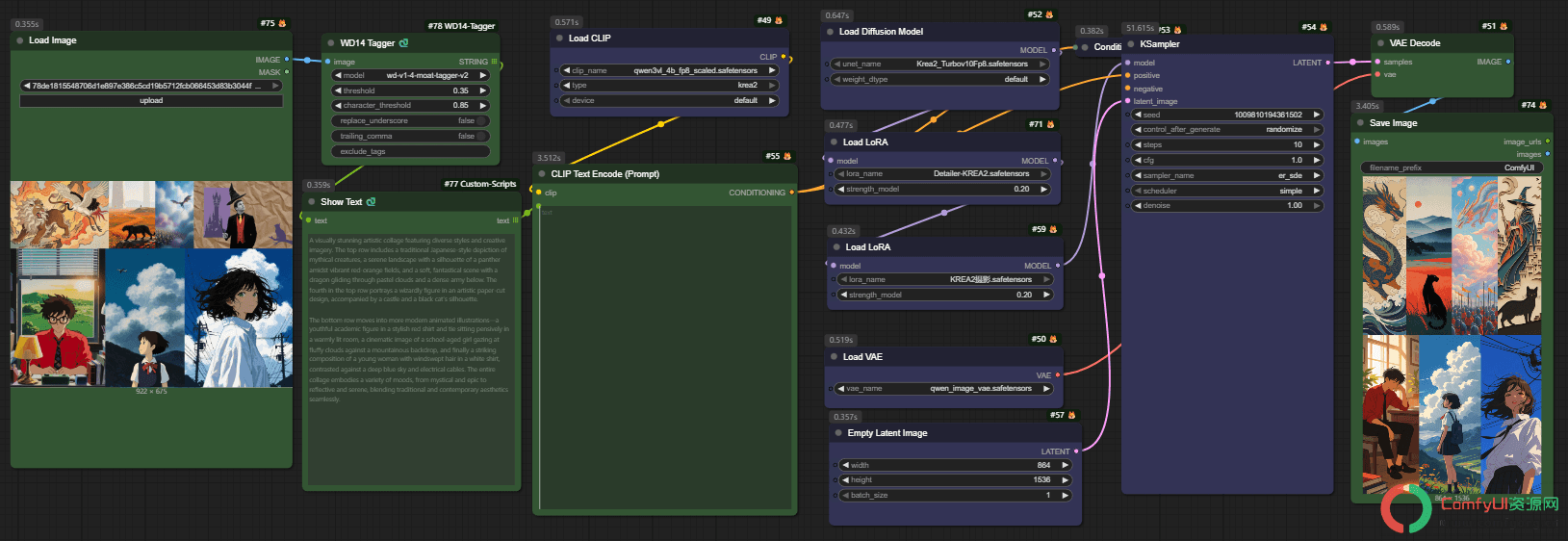Image resolution: width=1568 pixels, height=541 pixels.
Task: Click the fox badge on node #51
Action: 1504,26
